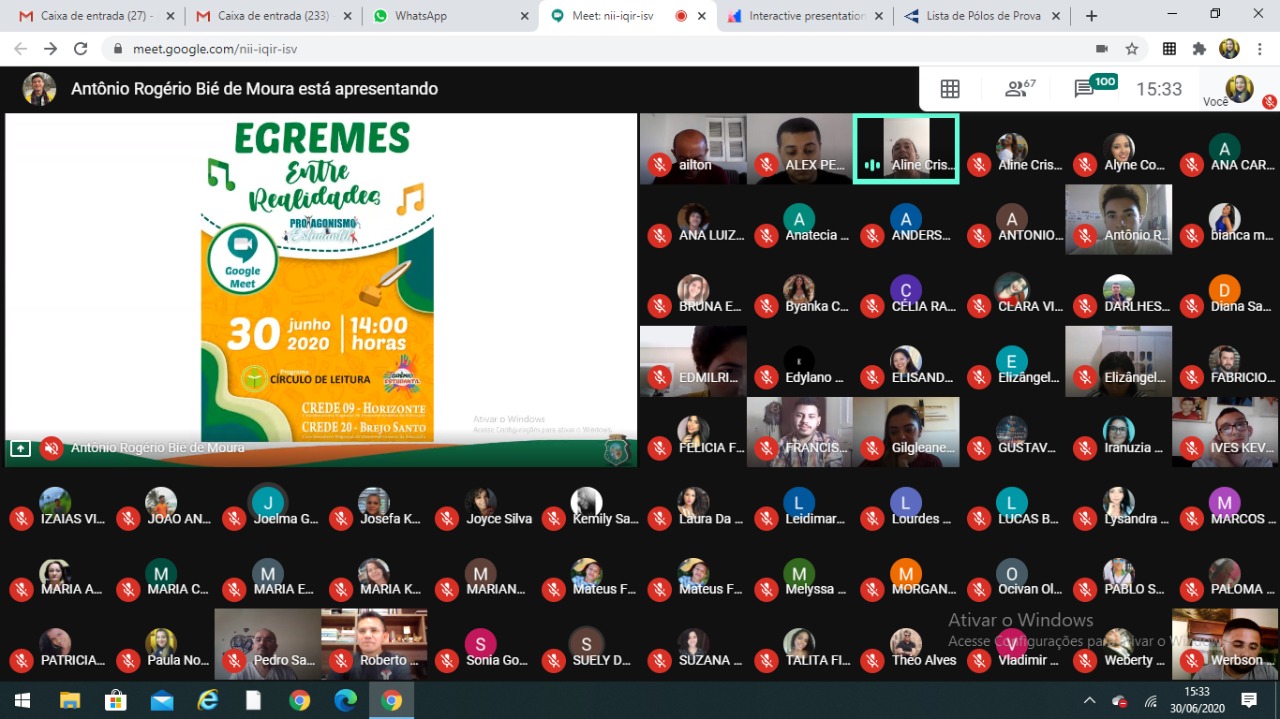Screen dimensions: 1280x719
Task: Open a new browser tab
Action: (x=1091, y=16)
